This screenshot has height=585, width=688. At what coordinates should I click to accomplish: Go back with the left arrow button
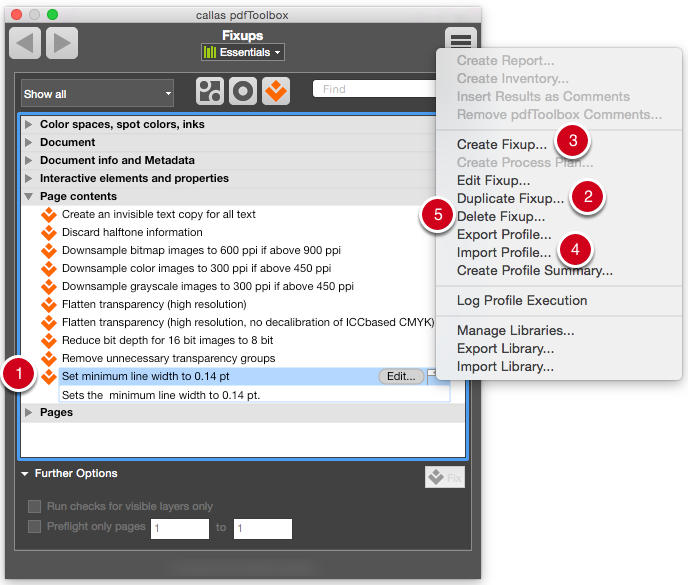[25, 43]
